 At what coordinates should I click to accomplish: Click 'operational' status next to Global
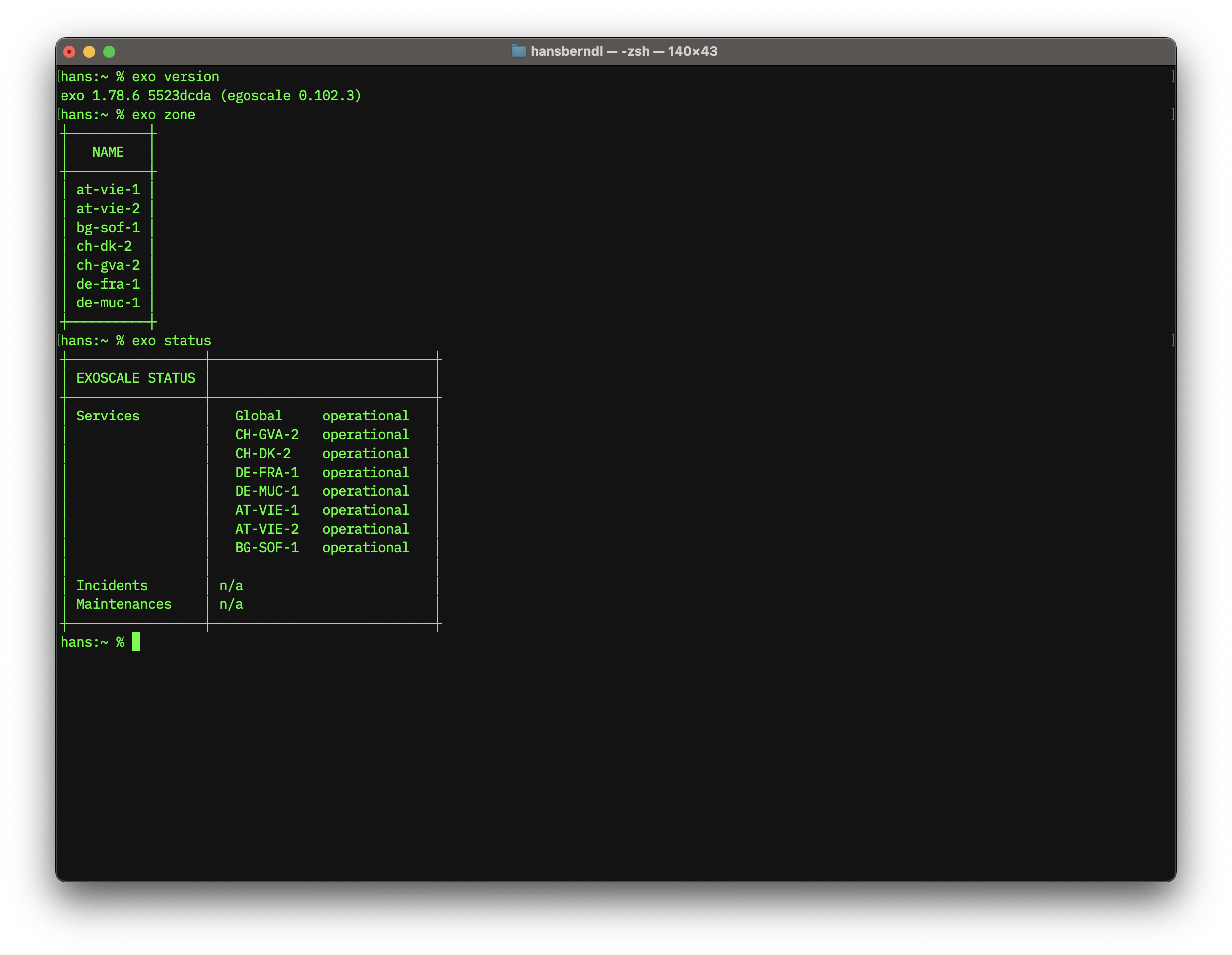pos(366,416)
